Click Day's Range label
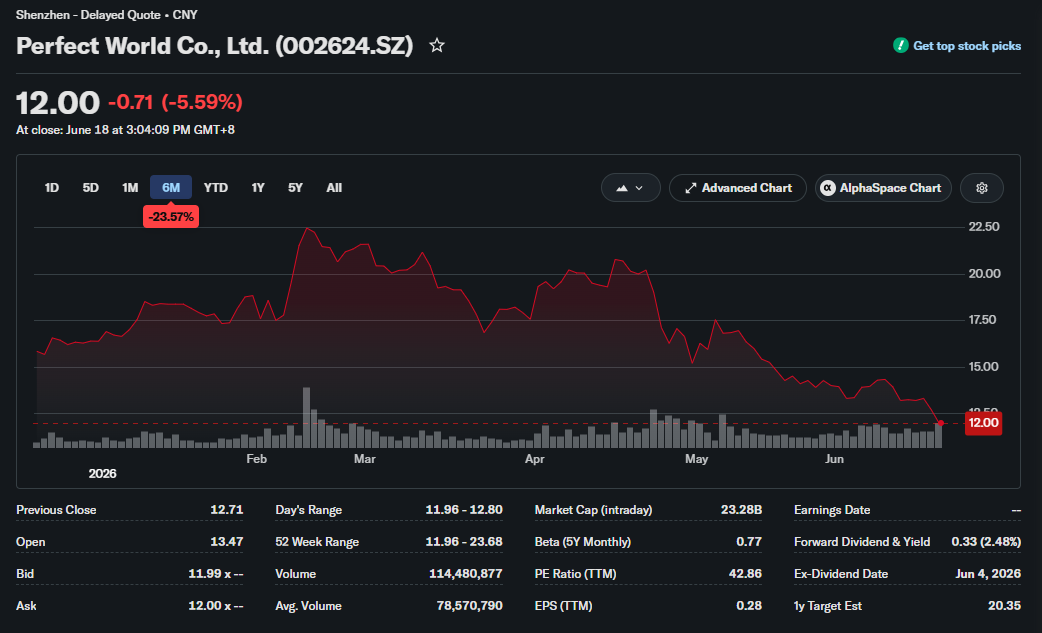The width and height of the screenshot is (1042, 633). pyautogui.click(x=308, y=510)
